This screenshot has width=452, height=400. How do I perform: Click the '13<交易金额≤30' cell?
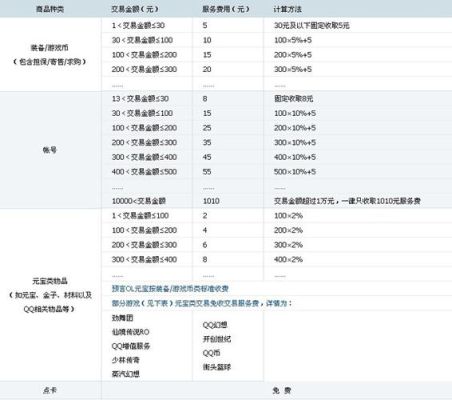click(140, 99)
